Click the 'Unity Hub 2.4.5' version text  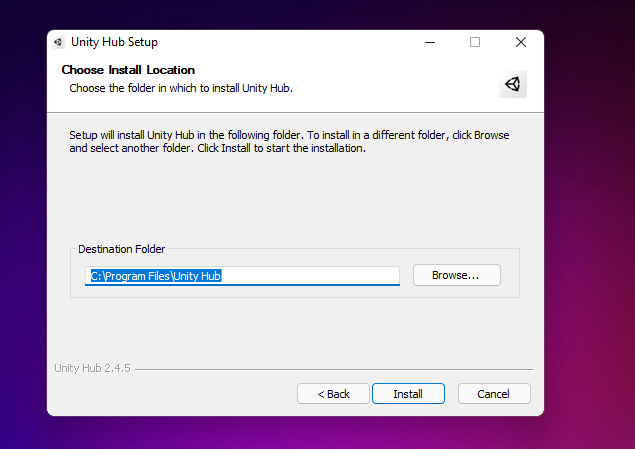point(92,368)
